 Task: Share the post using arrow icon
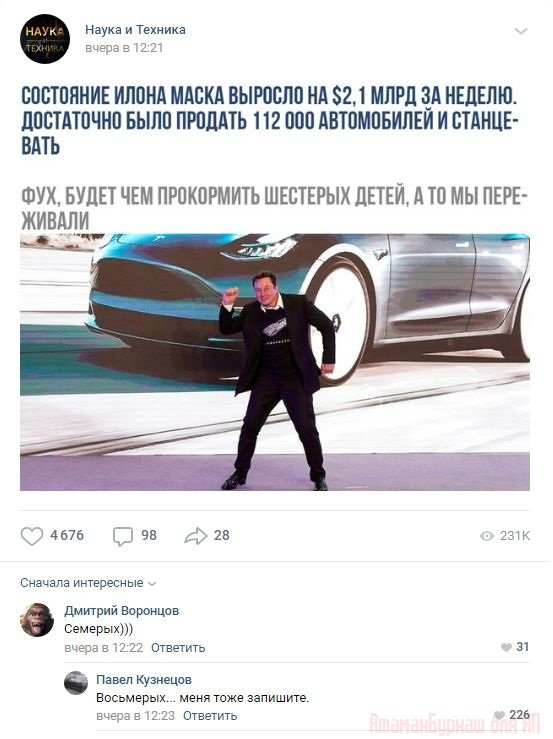[x=195, y=536]
